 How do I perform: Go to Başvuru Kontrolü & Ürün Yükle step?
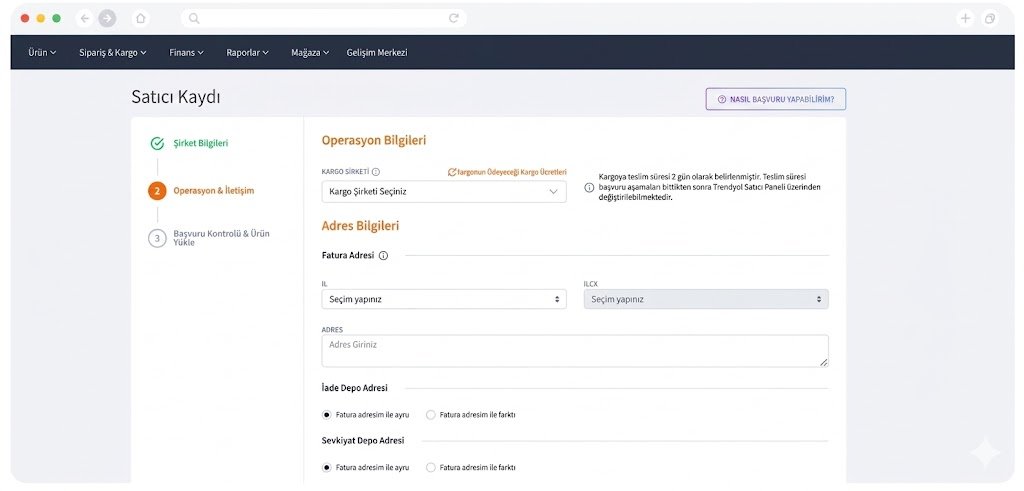click(x=220, y=238)
